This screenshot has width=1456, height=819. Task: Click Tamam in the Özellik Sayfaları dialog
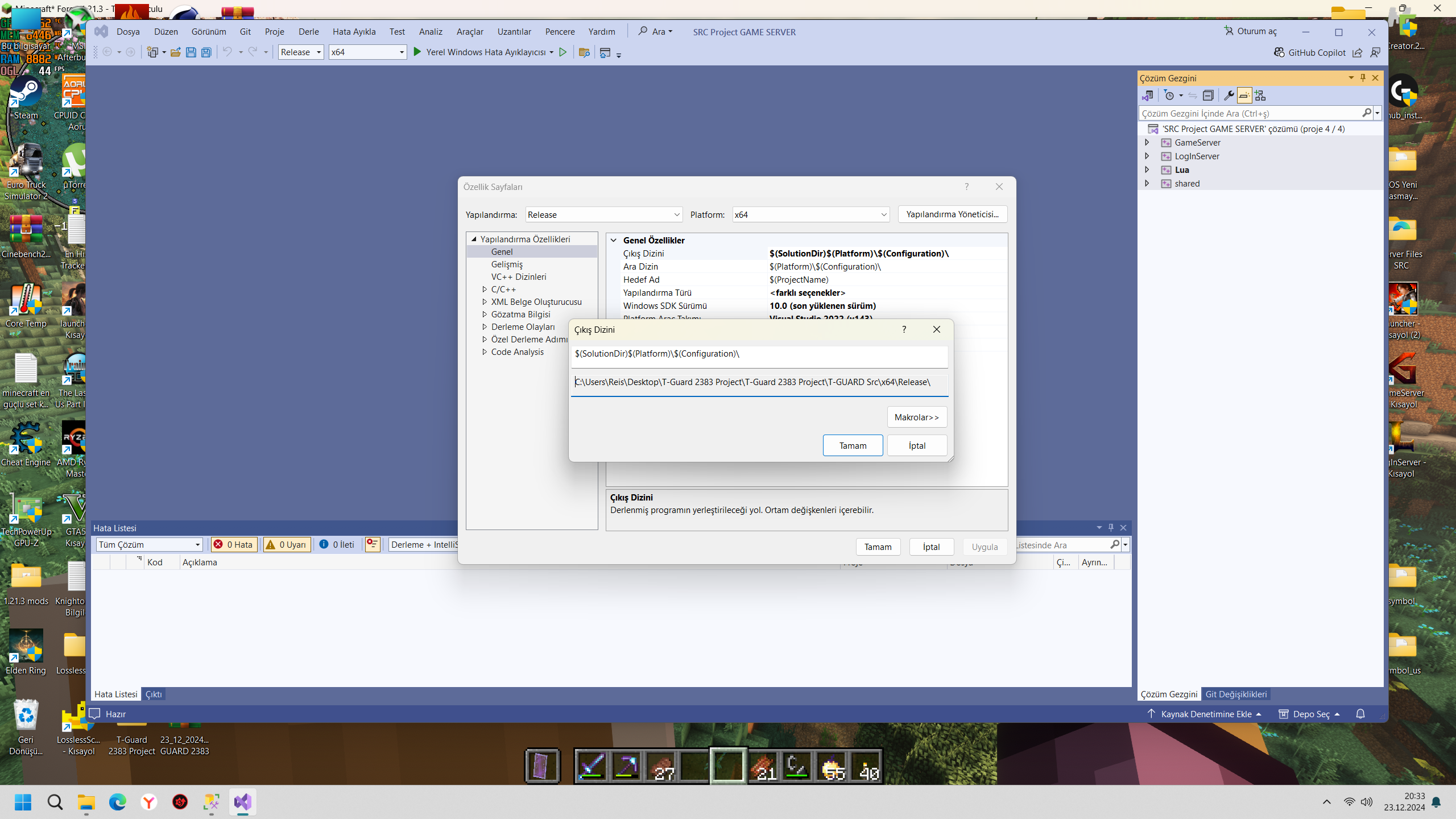878,547
